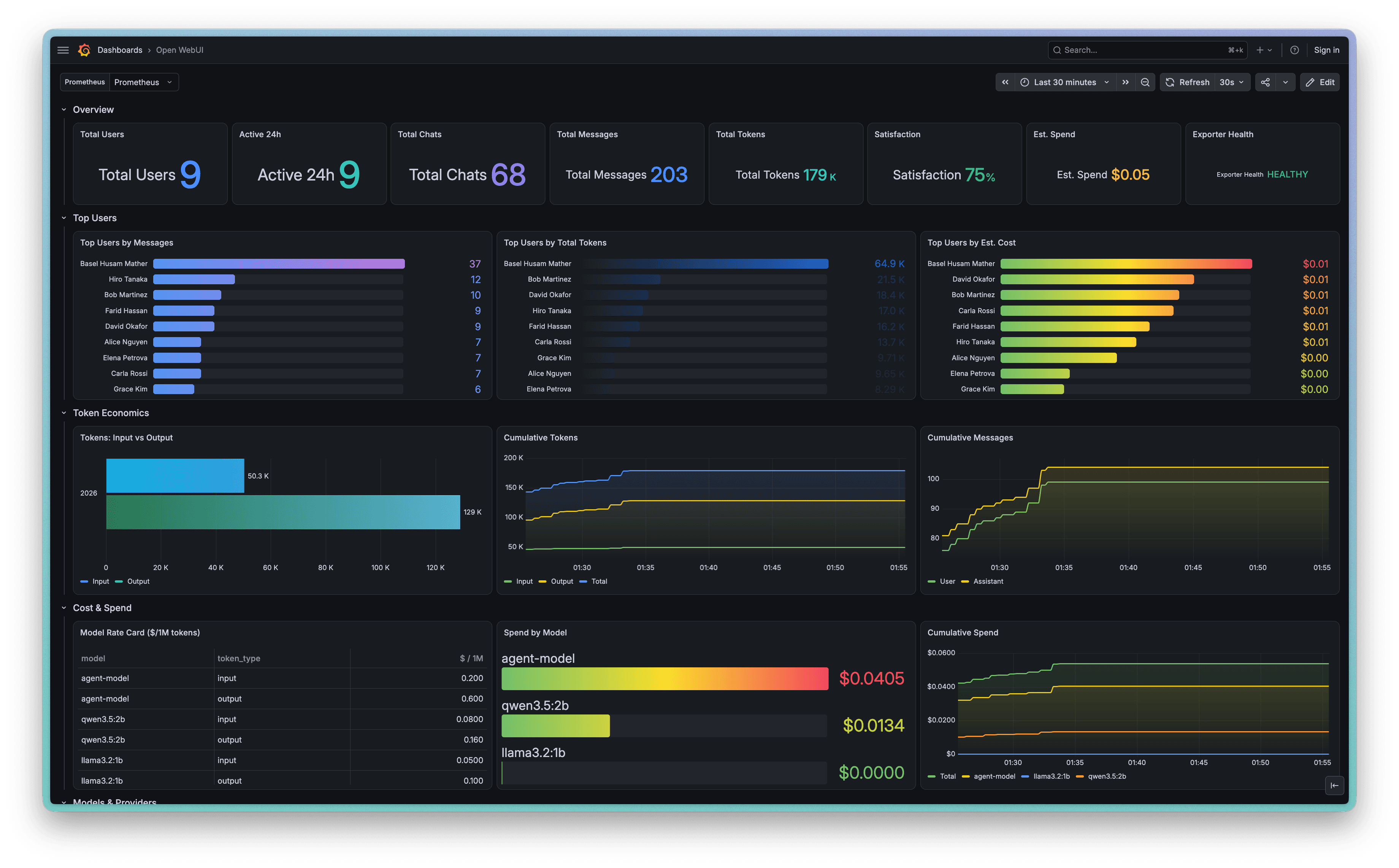This screenshot has width=1399, height=868.
Task: Open the plus new item menu
Action: [1264, 50]
